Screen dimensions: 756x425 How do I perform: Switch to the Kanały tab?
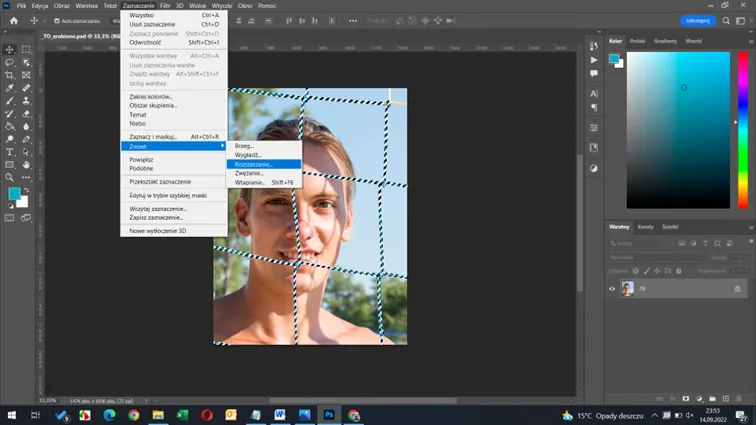(x=646, y=227)
